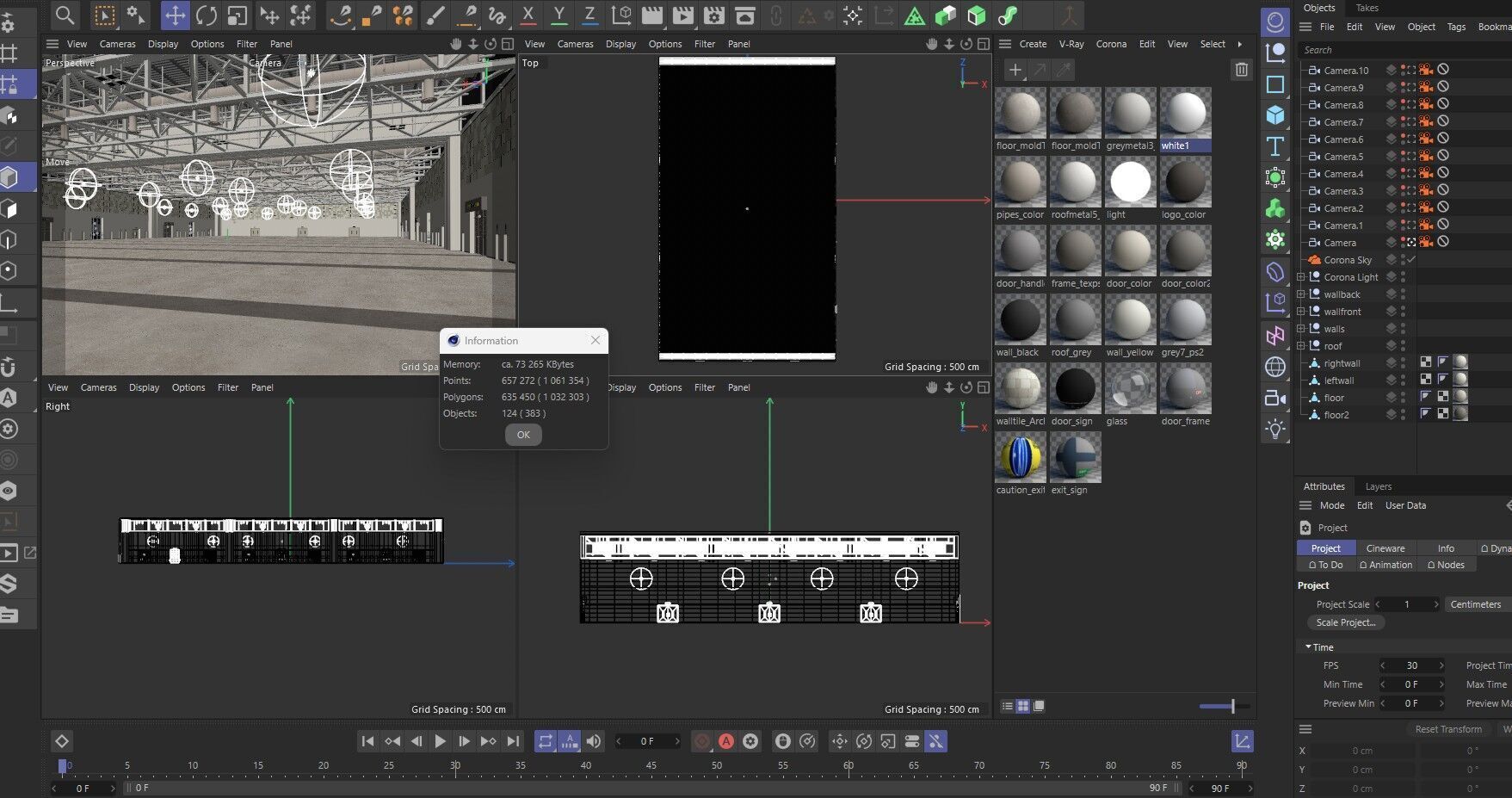Toggle autokeying button in timeline
This screenshot has width=1512, height=798.
pos(726,741)
